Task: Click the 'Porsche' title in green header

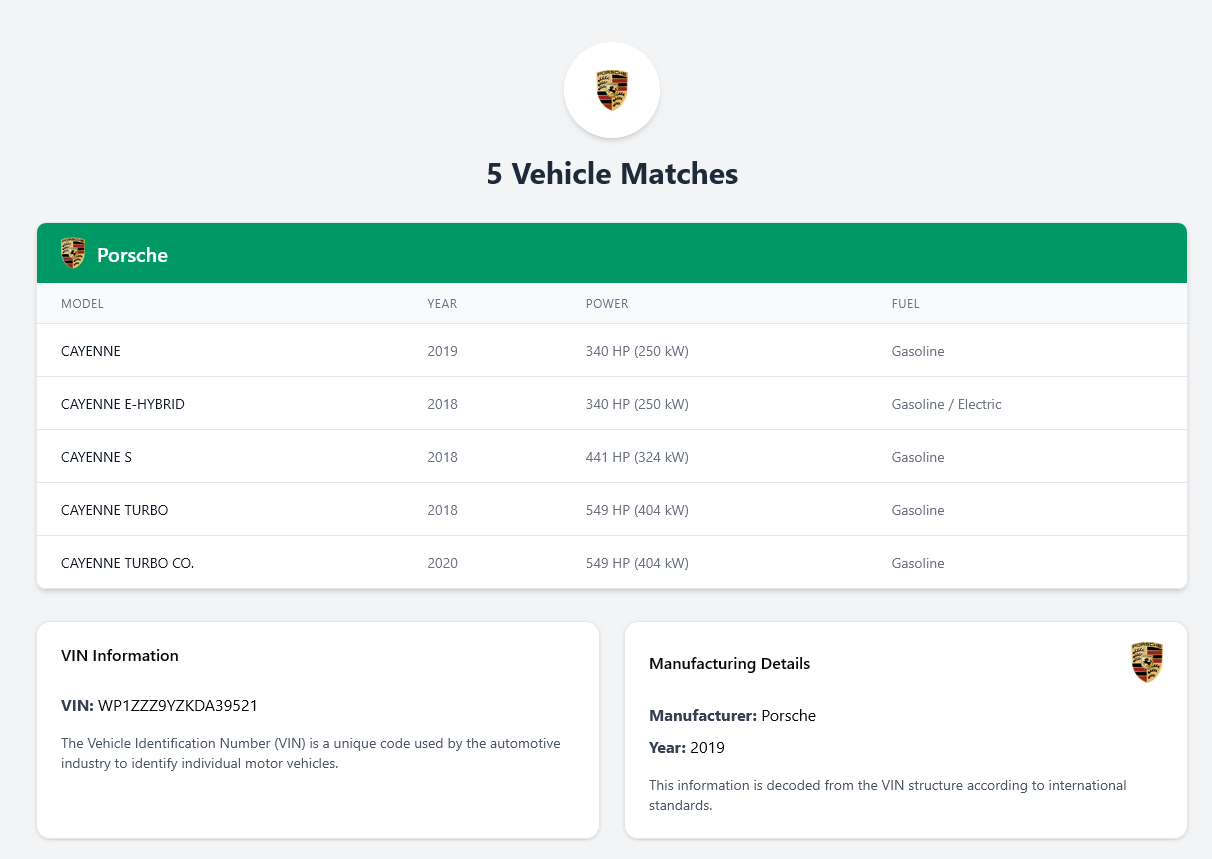Action: pos(132,255)
